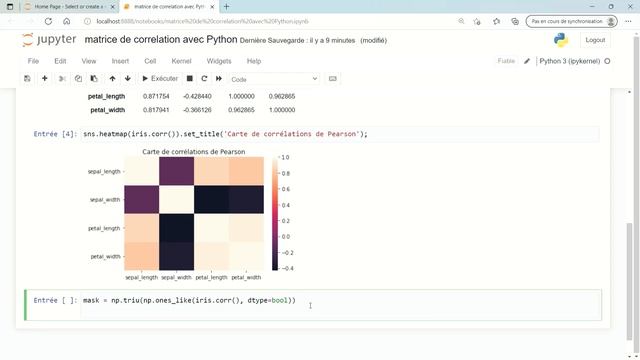The image size is (640, 360).
Task: Click the kernel idle circle indicator
Action: 607,61
